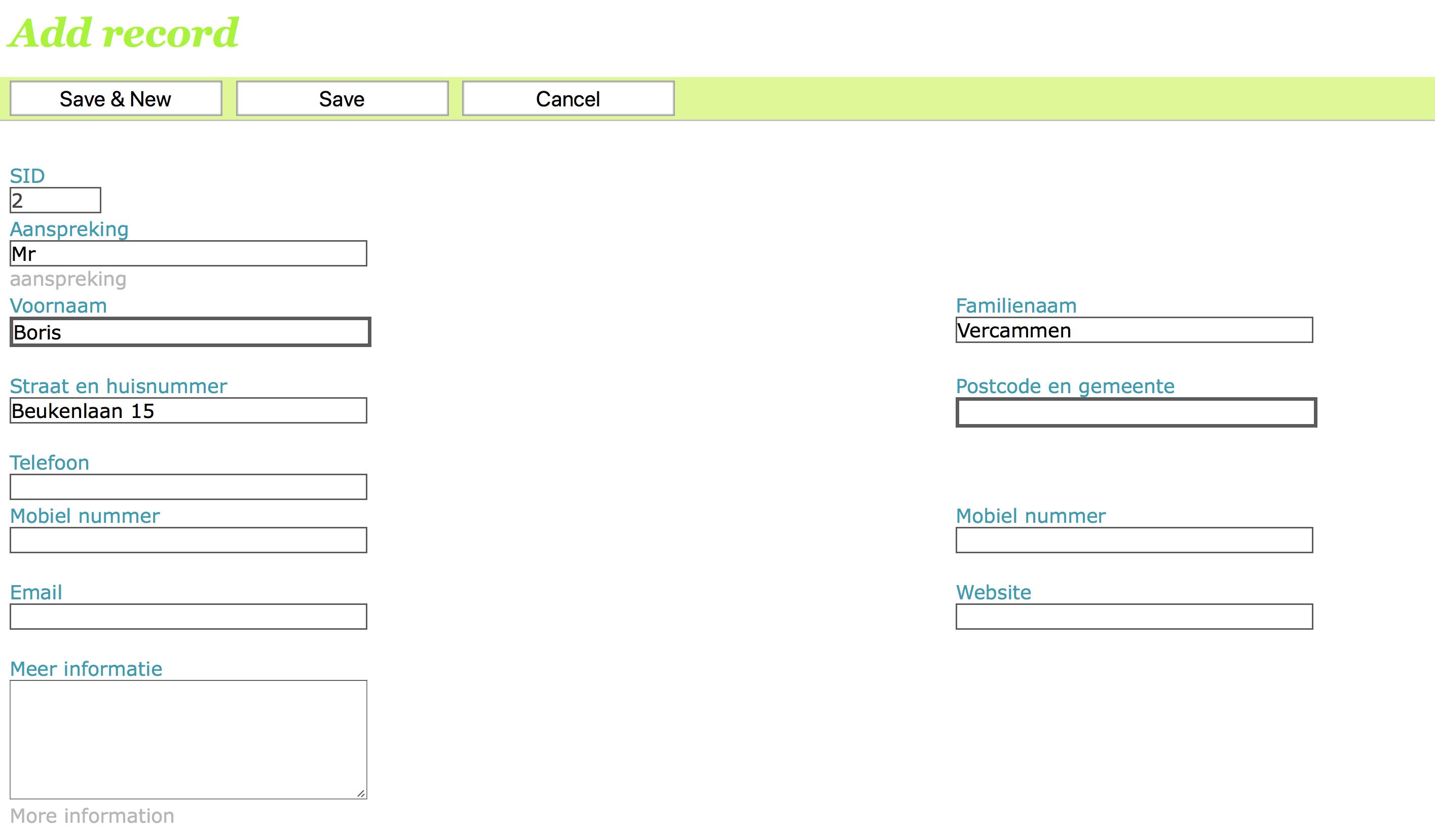Click the Website input field

pos(1134,617)
